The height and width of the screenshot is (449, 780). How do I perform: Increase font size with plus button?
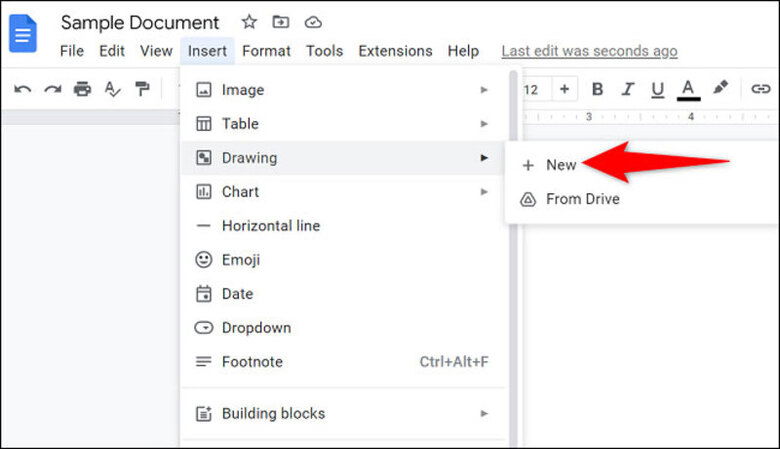(x=564, y=89)
